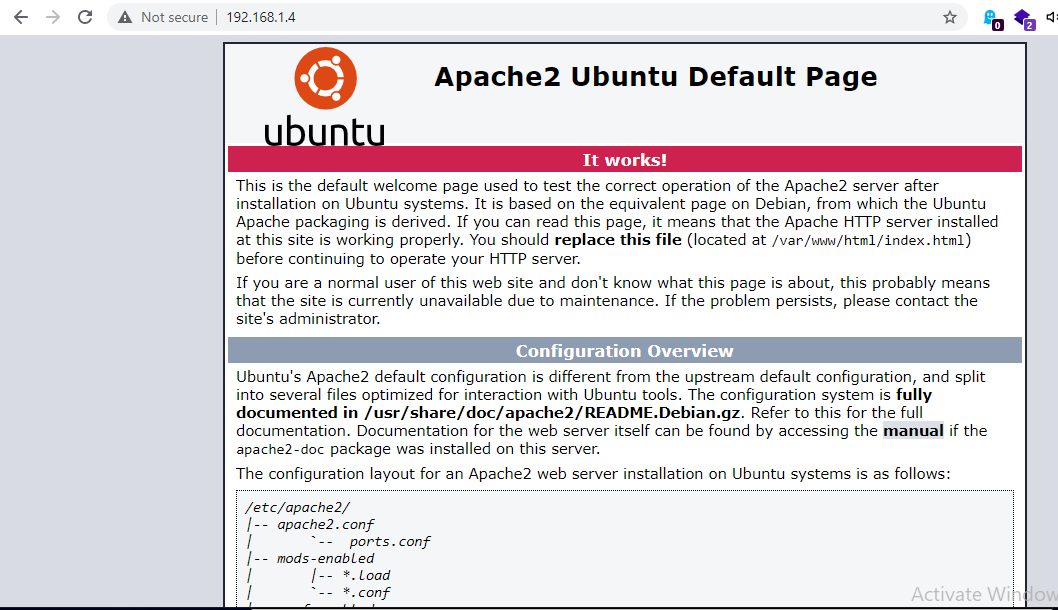Click the /etc/apache2/ root entry
The width and height of the screenshot is (1058, 610).
[x=298, y=507]
